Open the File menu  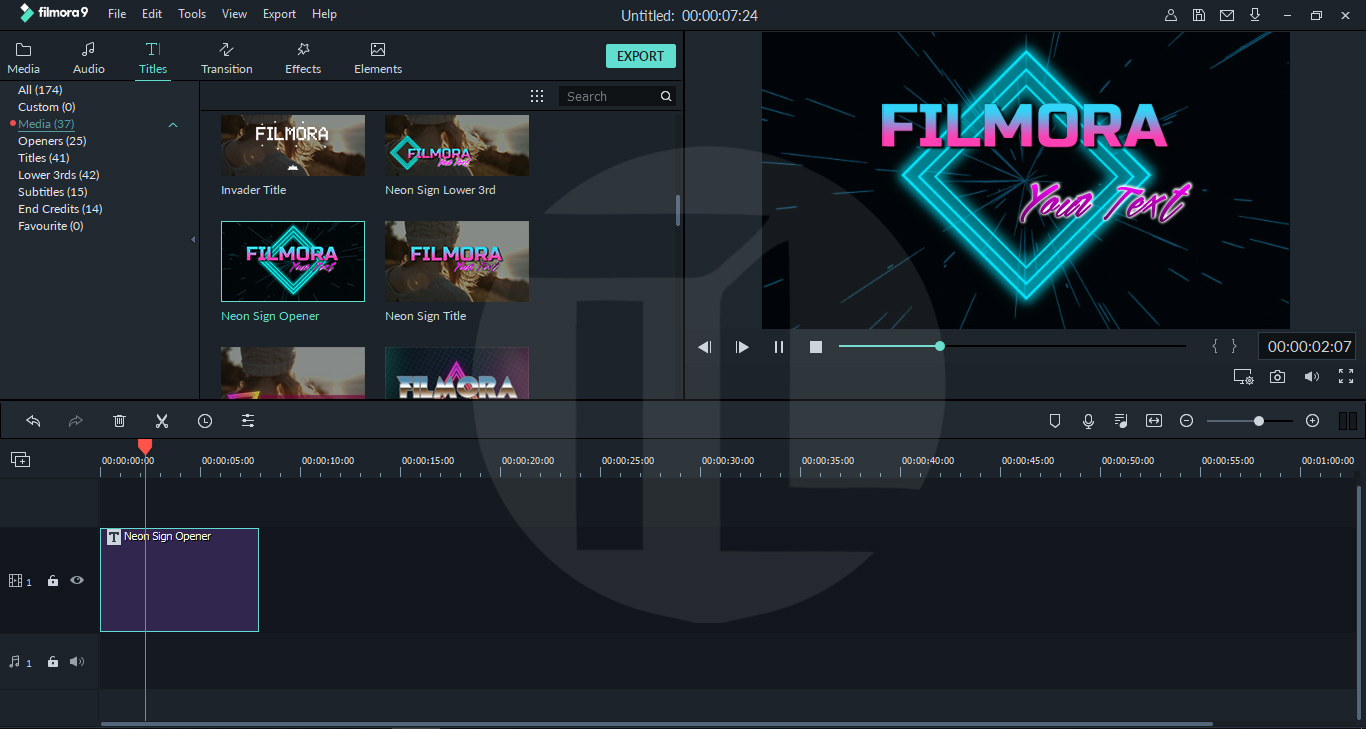pyautogui.click(x=117, y=14)
